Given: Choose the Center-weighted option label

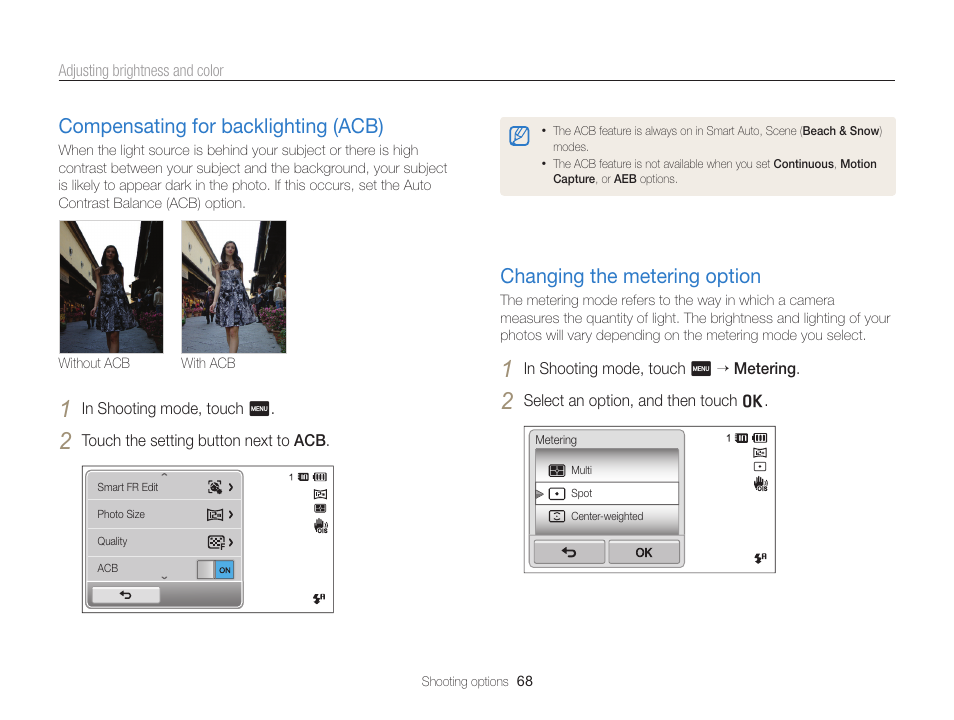Looking at the screenshot, I should 607,516.
